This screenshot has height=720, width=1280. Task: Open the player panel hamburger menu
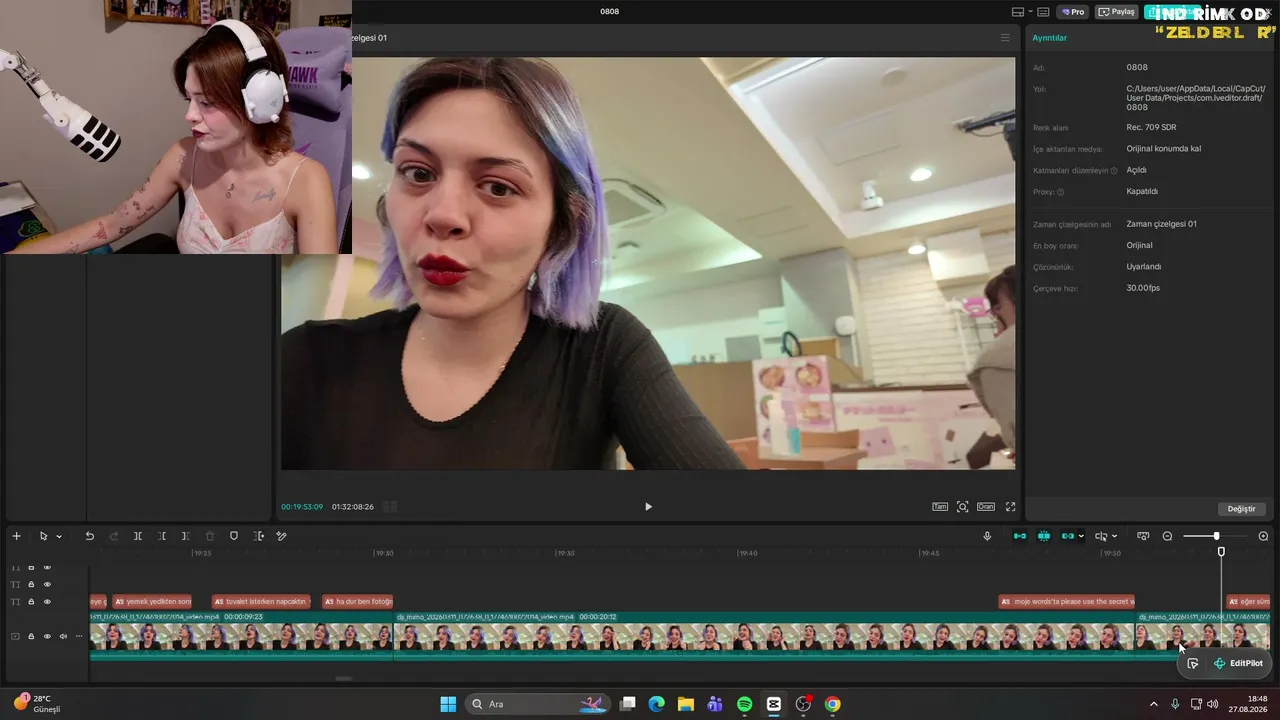[x=1005, y=38]
